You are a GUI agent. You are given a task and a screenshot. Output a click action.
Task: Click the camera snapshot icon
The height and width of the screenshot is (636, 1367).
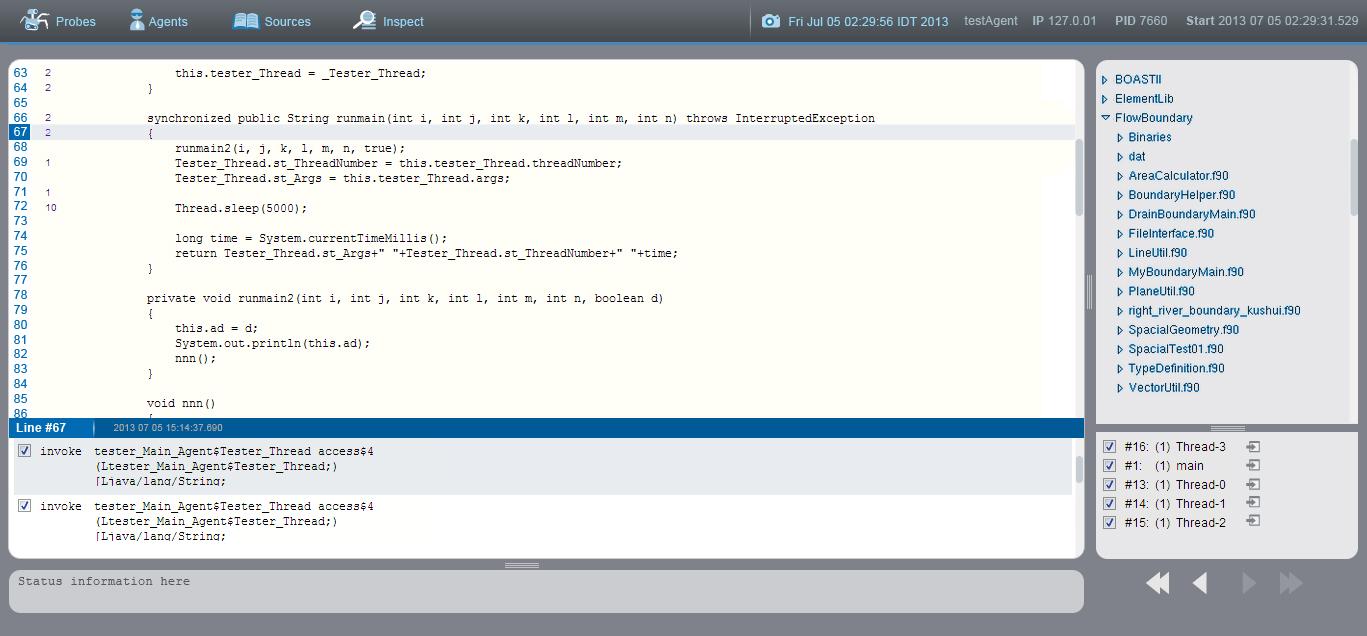point(770,21)
